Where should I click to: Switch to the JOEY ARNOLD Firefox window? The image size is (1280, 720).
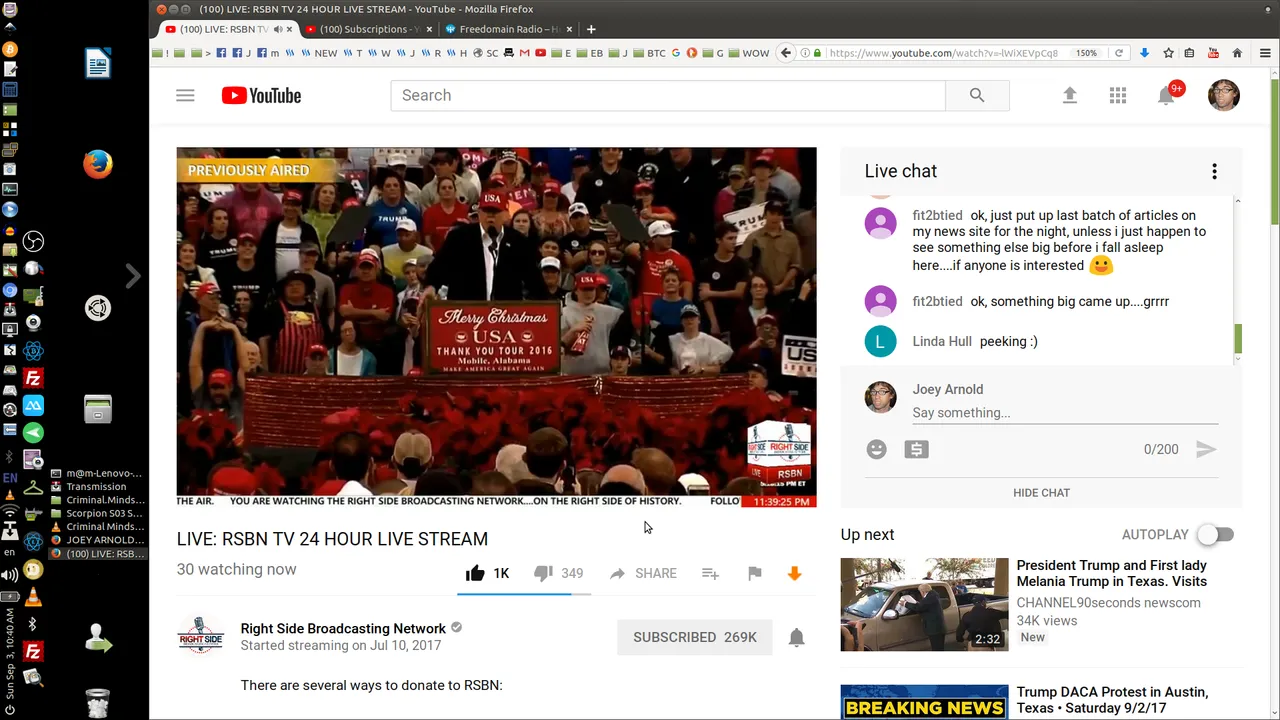(98, 540)
